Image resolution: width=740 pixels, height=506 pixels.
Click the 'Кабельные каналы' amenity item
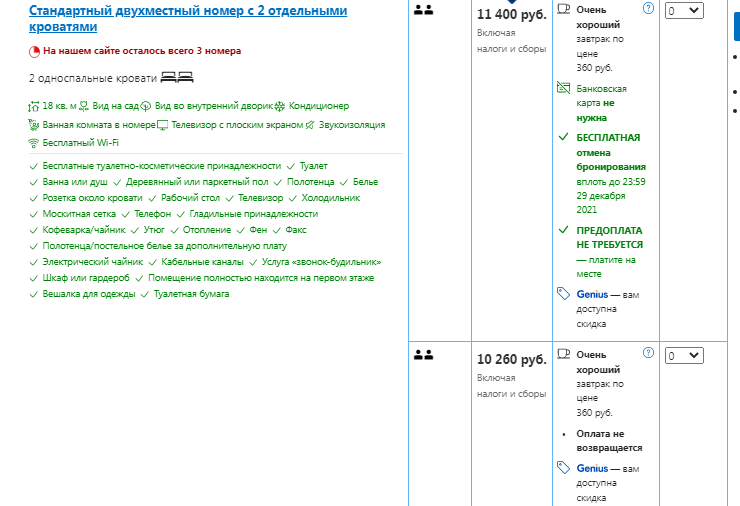tap(202, 262)
